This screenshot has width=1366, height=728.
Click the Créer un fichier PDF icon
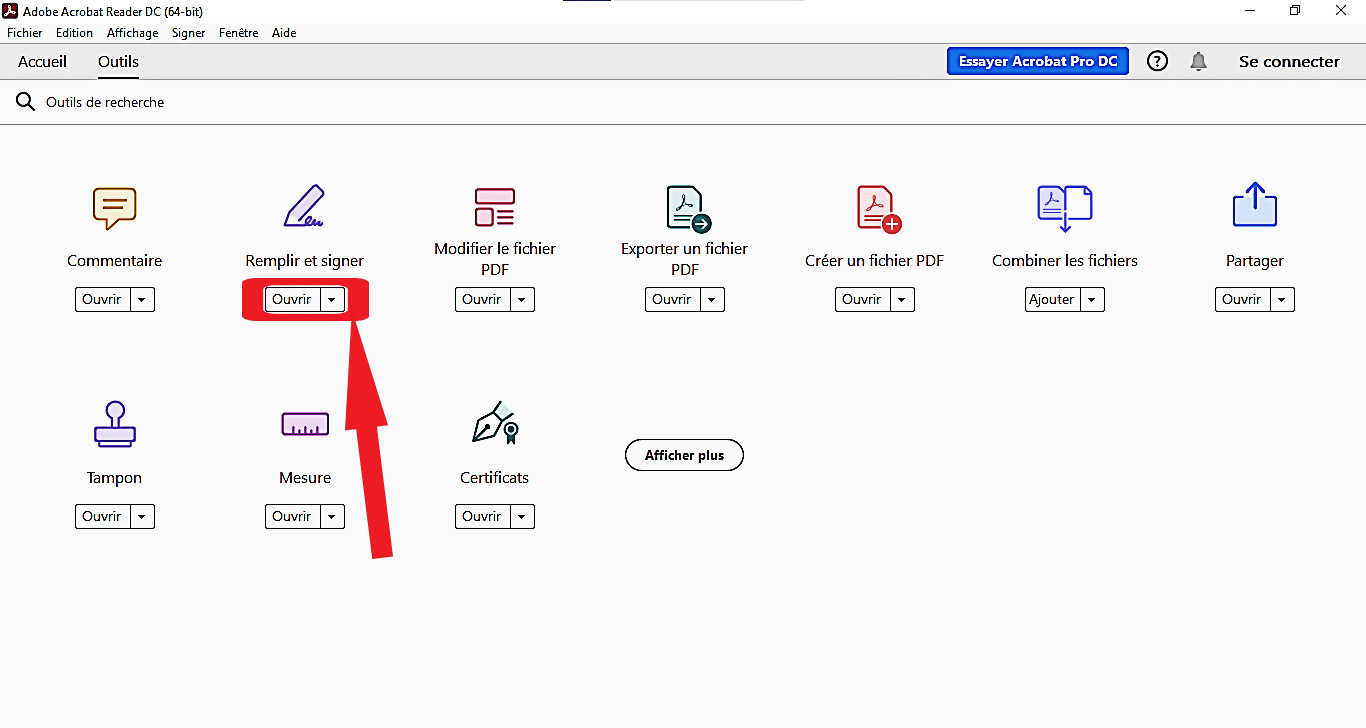tap(879, 209)
